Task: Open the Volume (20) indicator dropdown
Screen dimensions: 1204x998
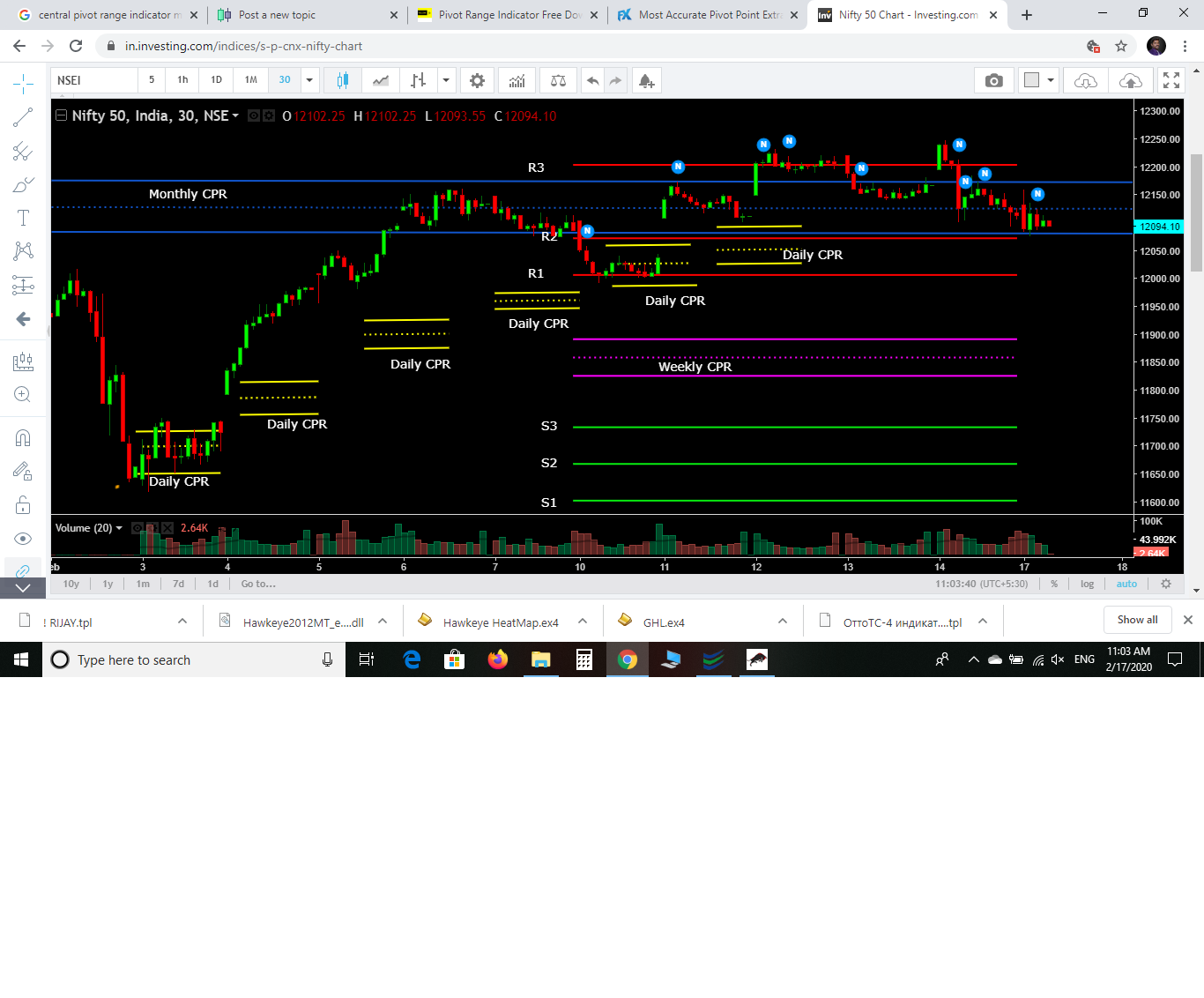Action: coord(119,528)
